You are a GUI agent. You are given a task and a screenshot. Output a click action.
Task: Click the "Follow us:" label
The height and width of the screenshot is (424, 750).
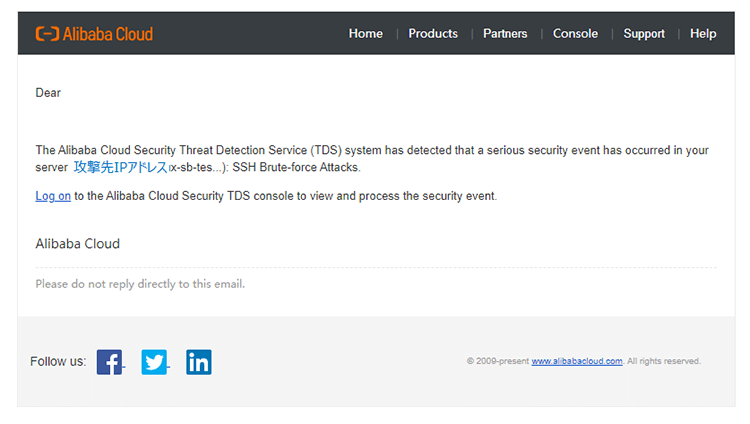[x=58, y=362]
